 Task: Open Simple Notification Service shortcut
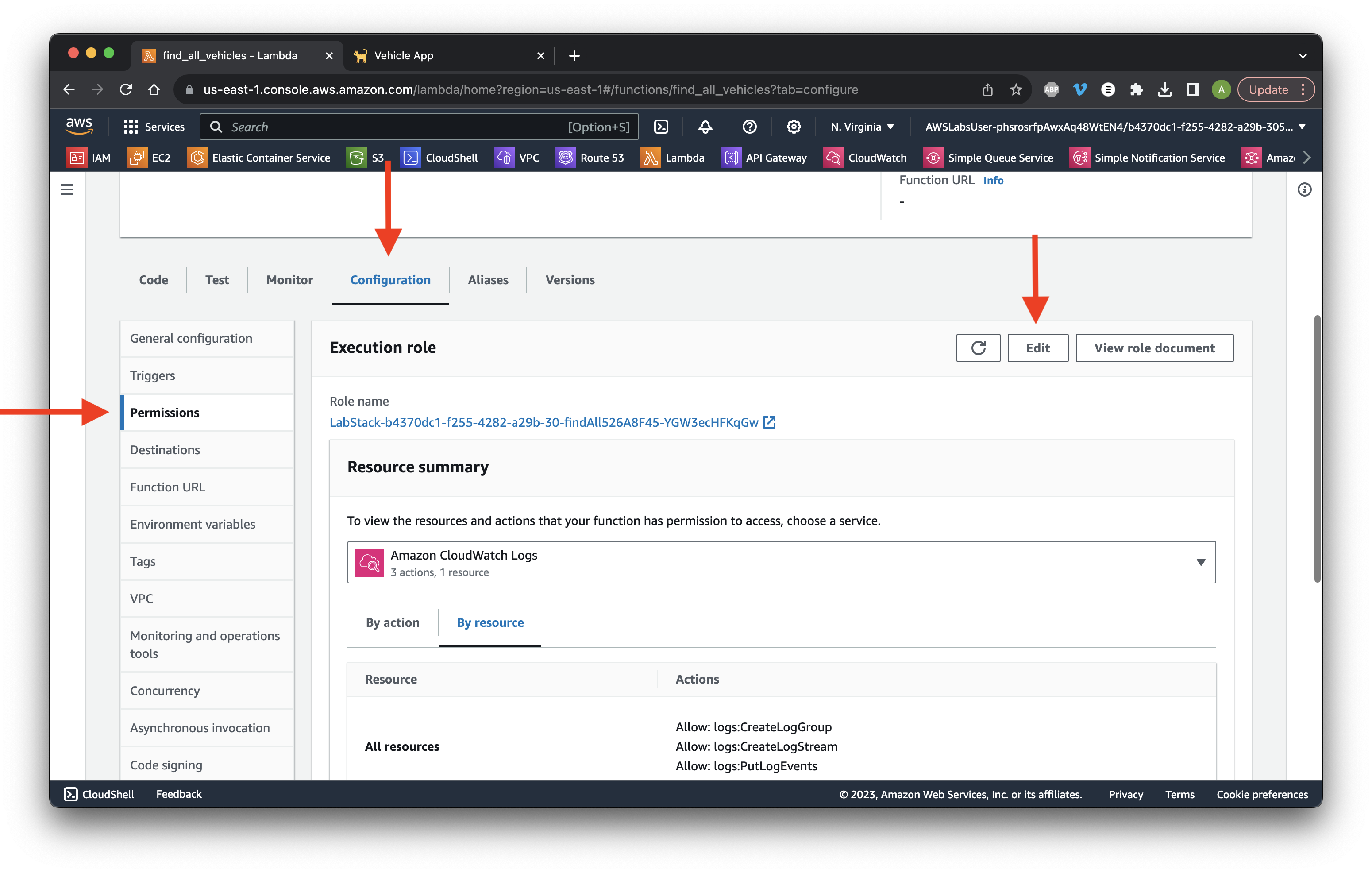point(1147,158)
